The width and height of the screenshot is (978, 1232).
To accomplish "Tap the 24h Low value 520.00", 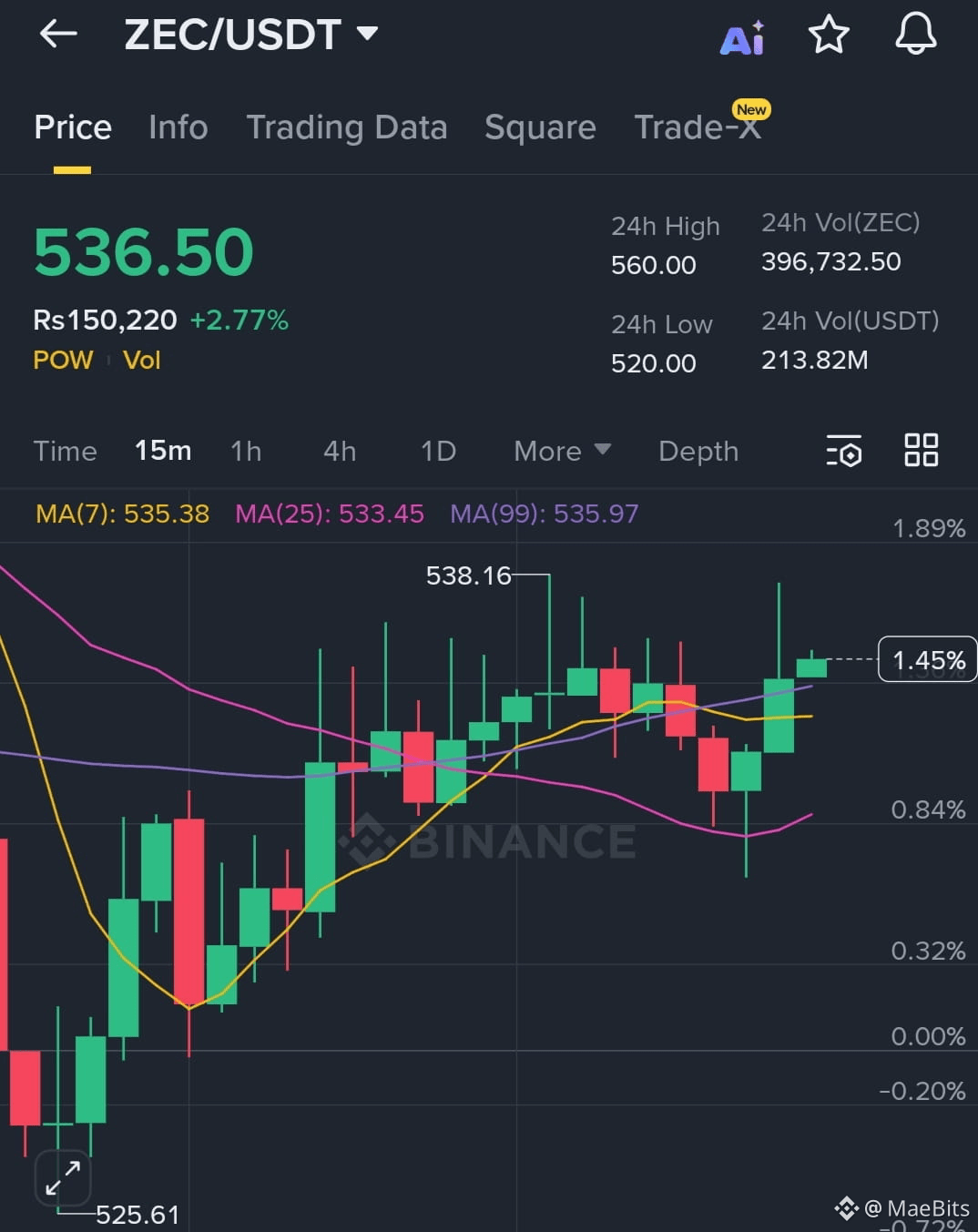I will 654,363.
